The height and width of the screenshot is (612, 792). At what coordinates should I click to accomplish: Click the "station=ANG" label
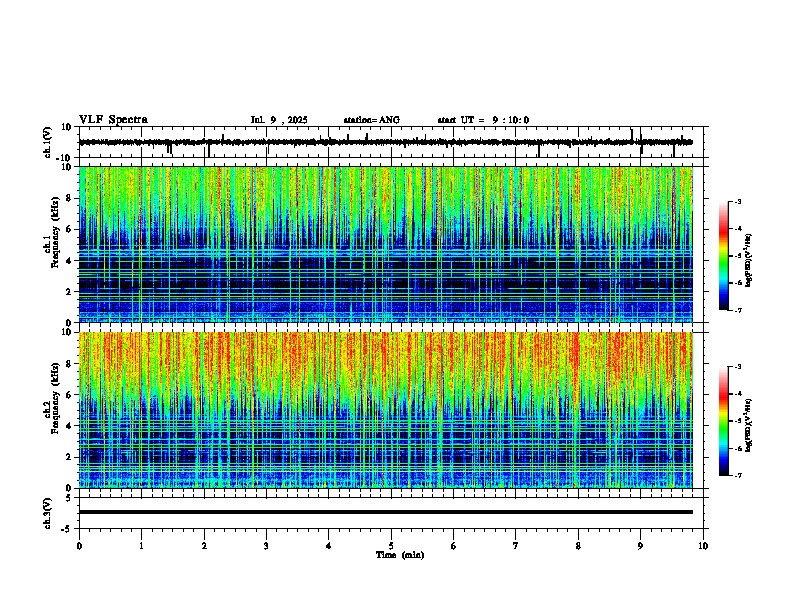click(x=372, y=120)
